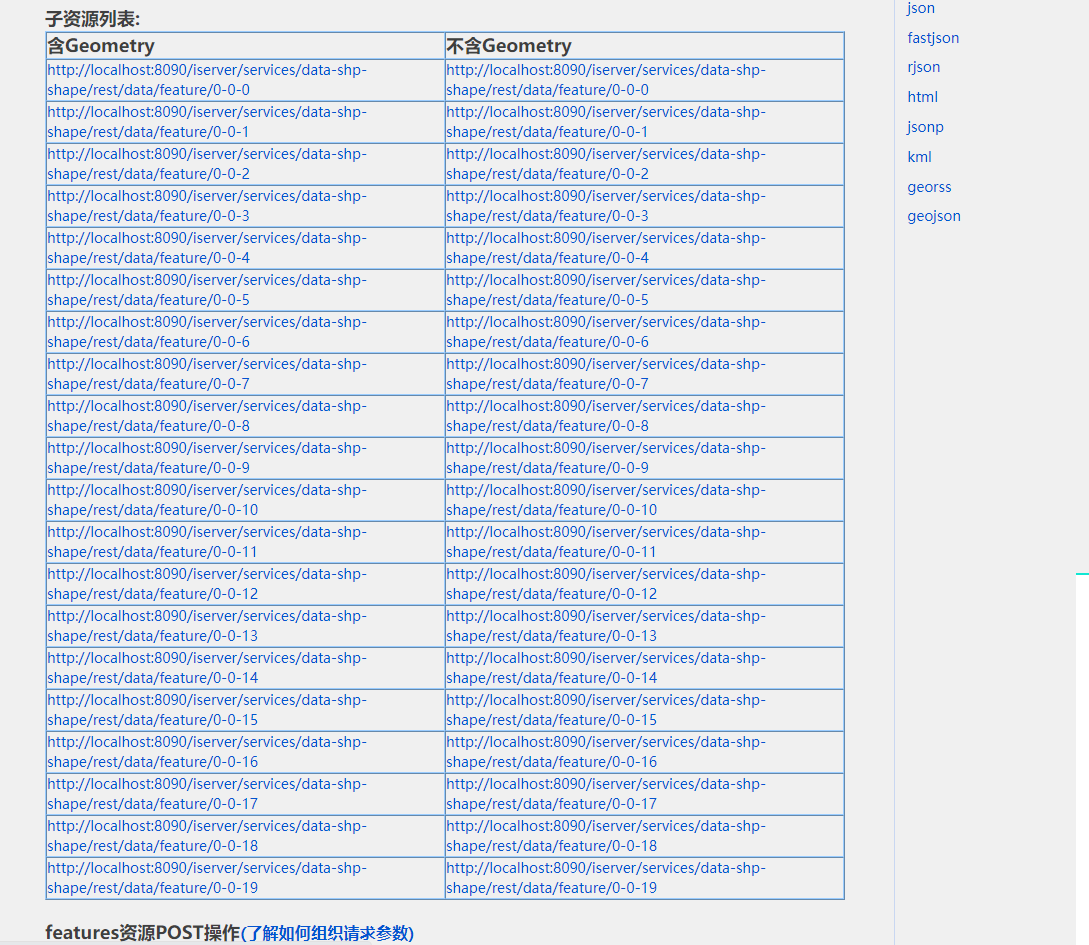Select feature/0-0-17 link in 含Geometry column

207,794
